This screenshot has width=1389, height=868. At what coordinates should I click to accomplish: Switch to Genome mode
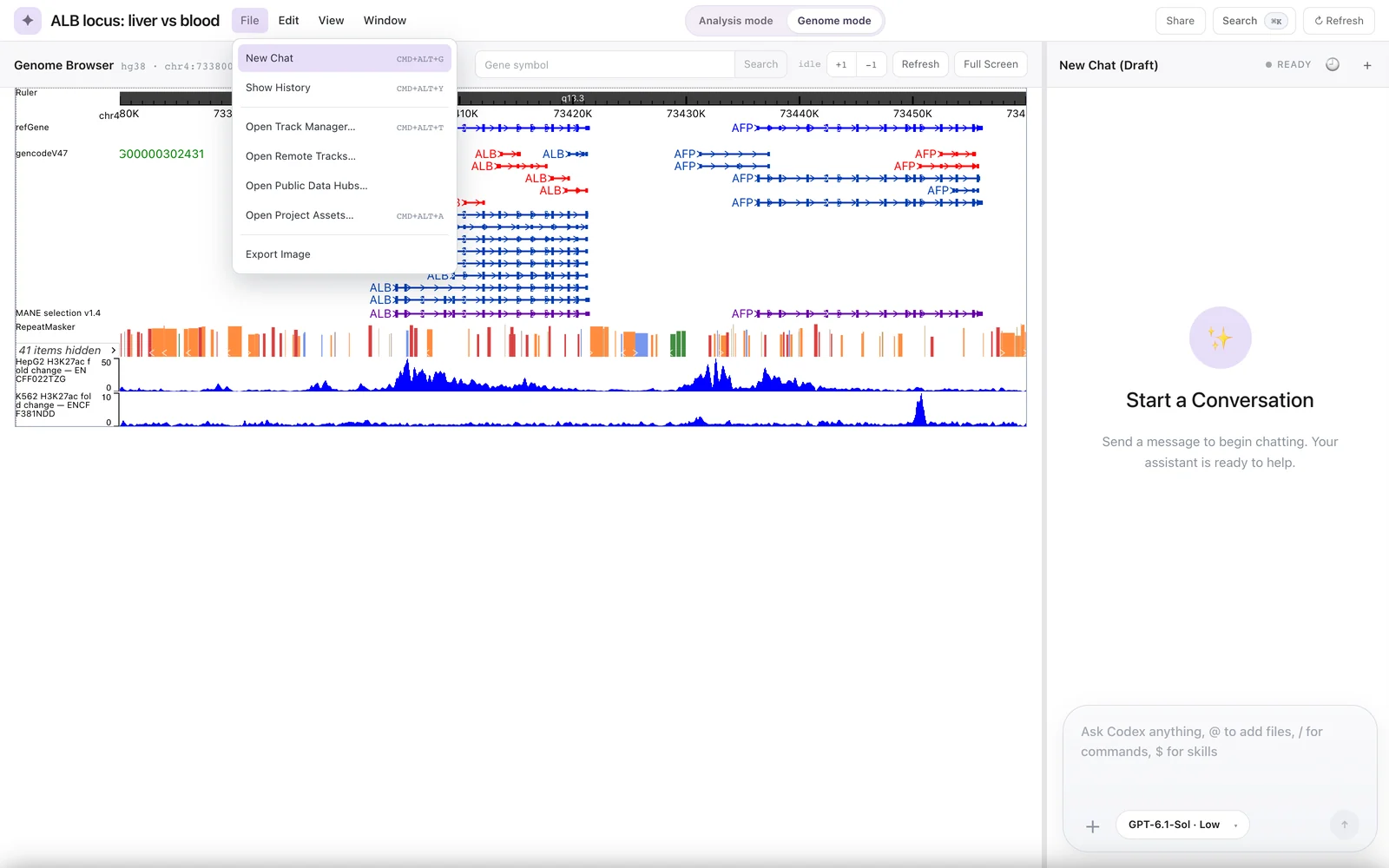tap(834, 21)
